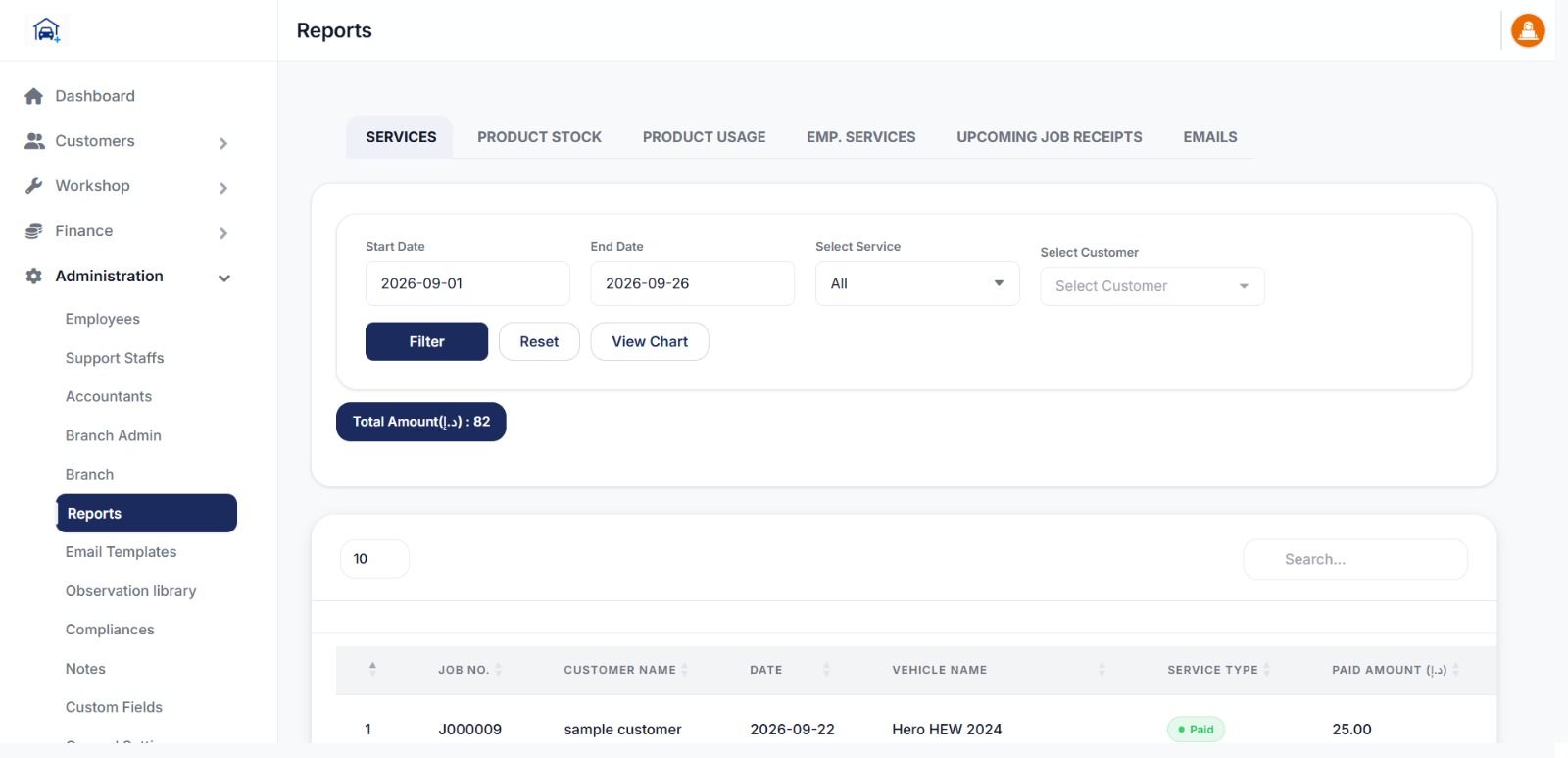This screenshot has width=1568, height=758.
Task: Click the table Search box
Action: coord(1355,559)
